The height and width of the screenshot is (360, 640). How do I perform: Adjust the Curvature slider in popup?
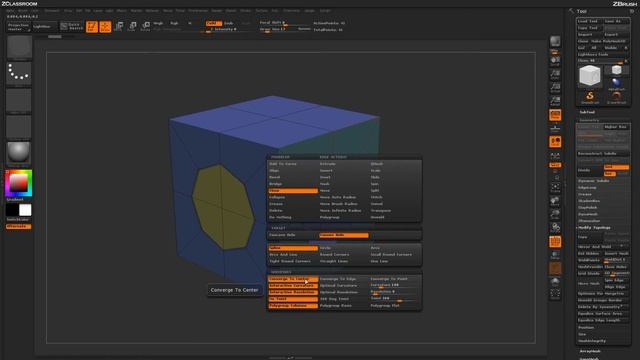coord(394,285)
